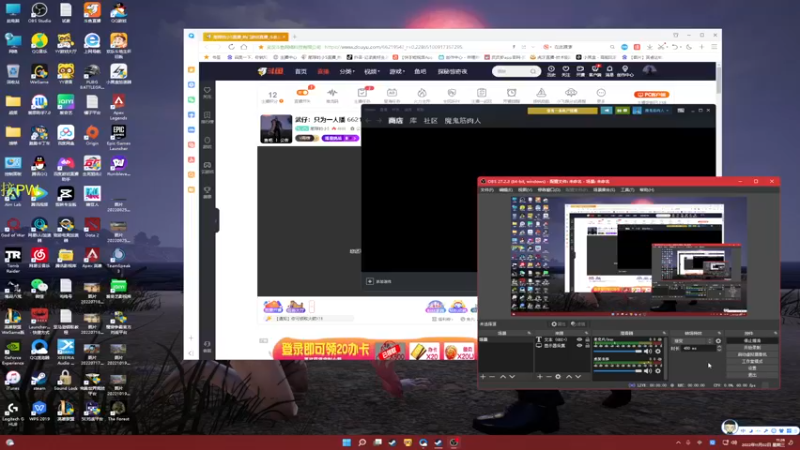Click PC客户端 download button on Douyu
The width and height of the screenshot is (800, 450).
(x=652, y=94)
